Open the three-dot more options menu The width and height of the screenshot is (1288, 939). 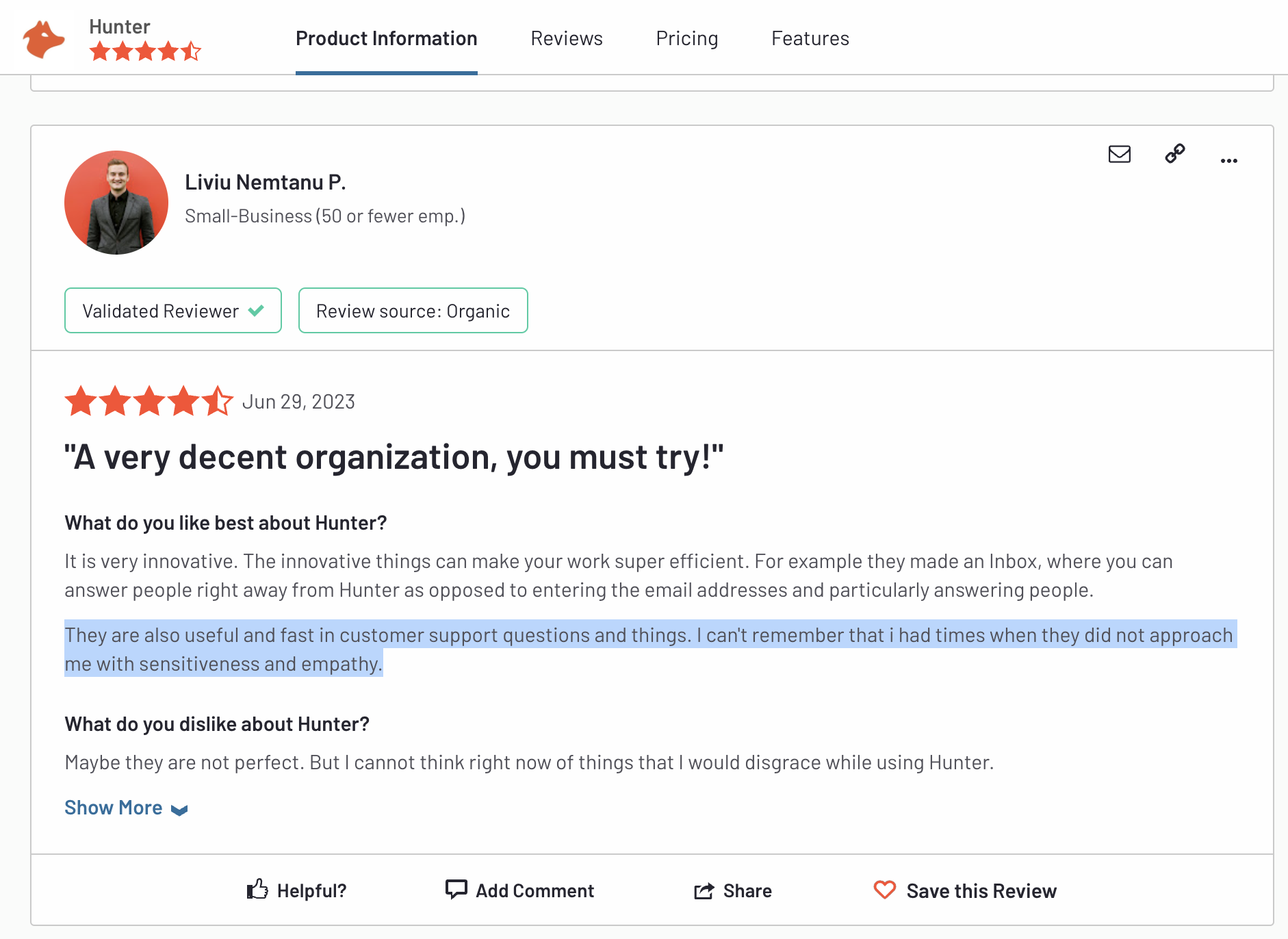click(x=1228, y=161)
